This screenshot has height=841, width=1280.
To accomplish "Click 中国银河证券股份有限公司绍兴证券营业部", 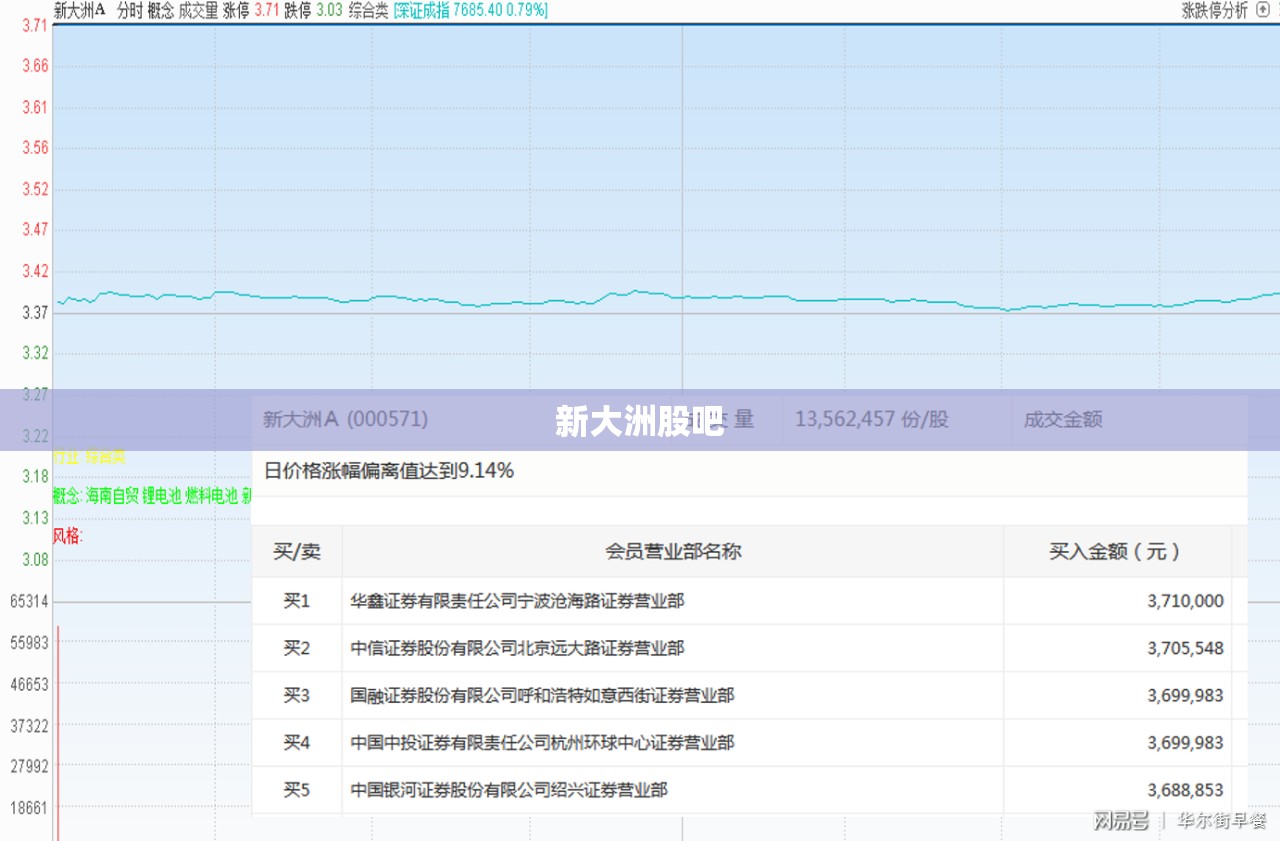I will 509,790.
